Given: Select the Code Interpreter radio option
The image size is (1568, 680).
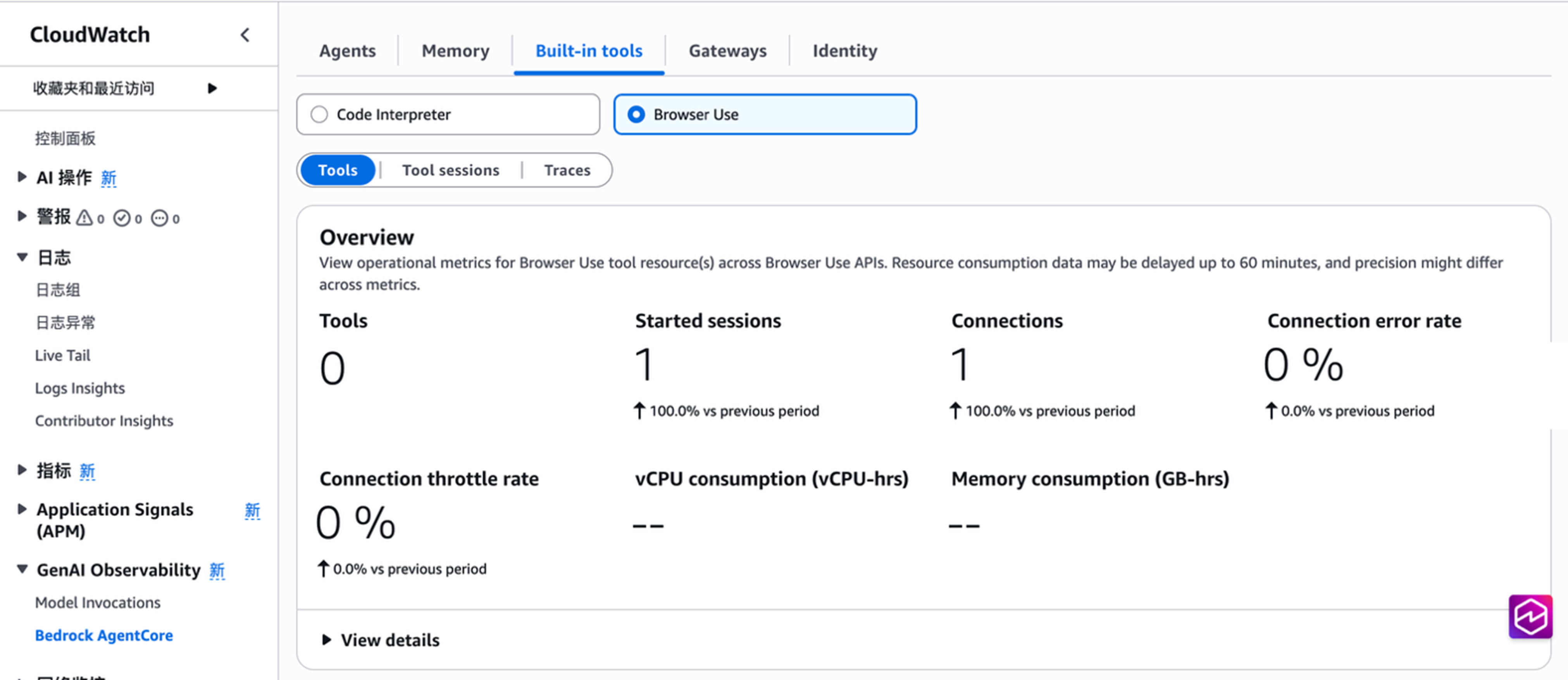Looking at the screenshot, I should [320, 114].
